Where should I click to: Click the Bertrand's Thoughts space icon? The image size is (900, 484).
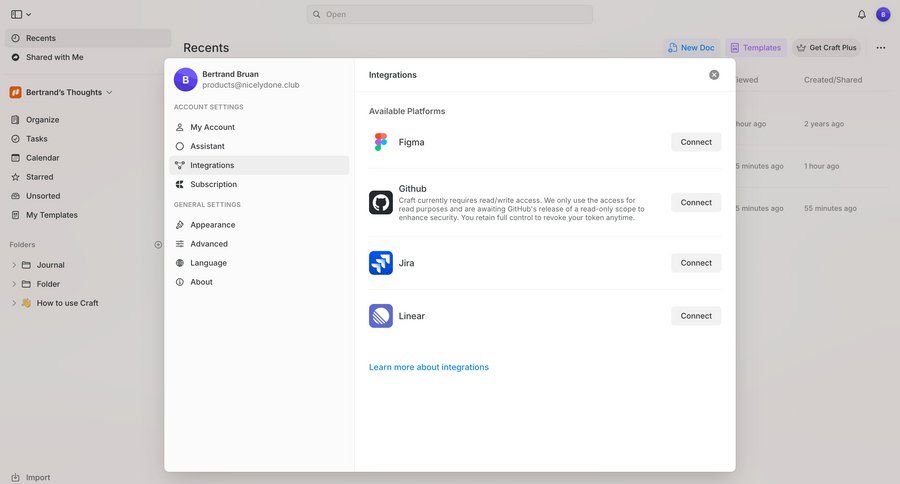coord(15,92)
